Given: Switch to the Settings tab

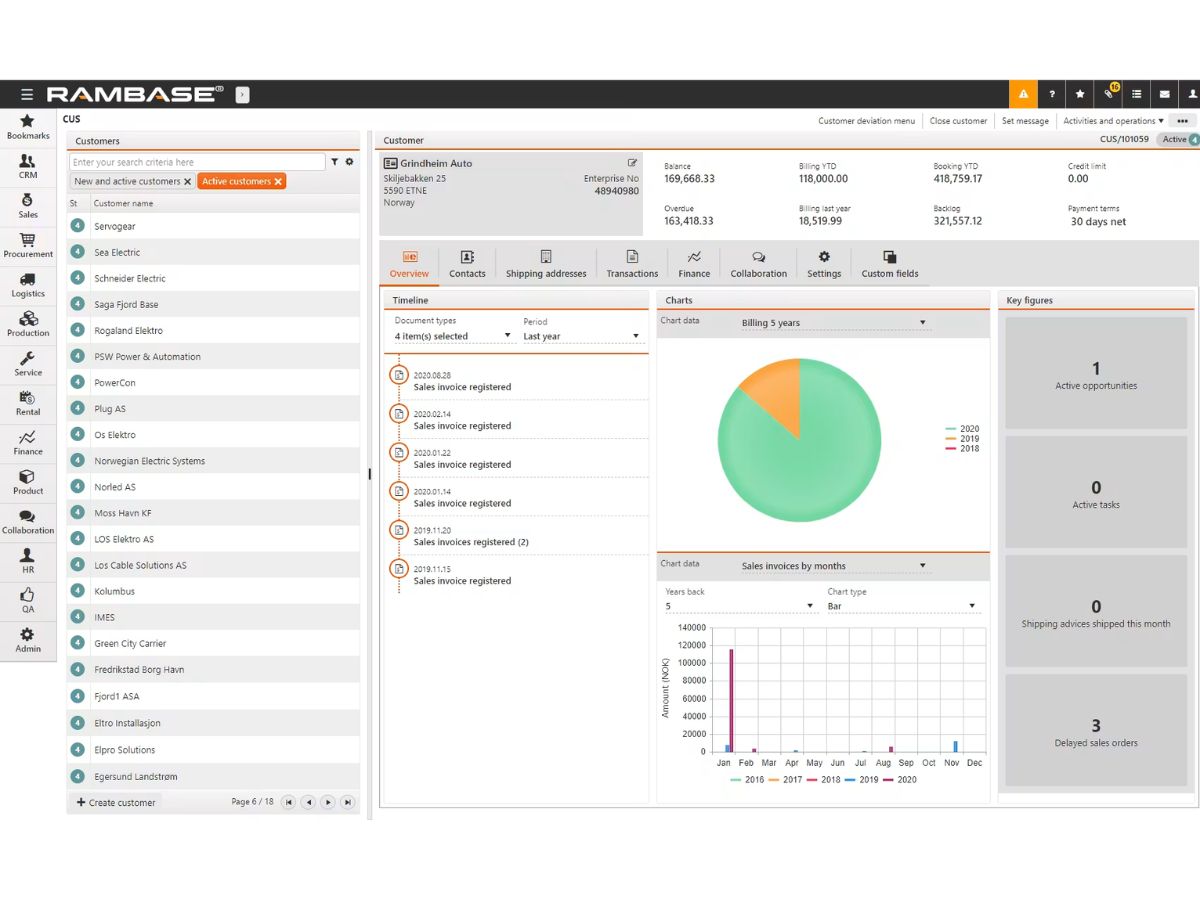Looking at the screenshot, I should click(x=824, y=265).
